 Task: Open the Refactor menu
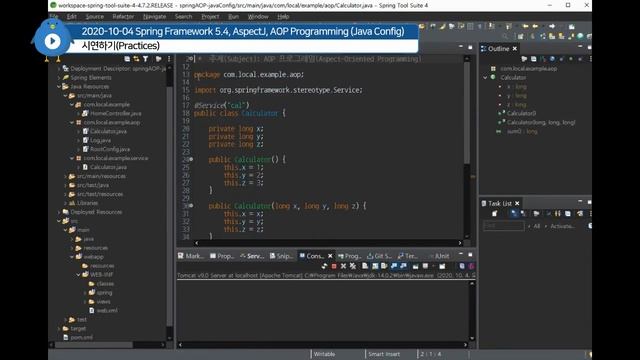[x=123, y=17]
